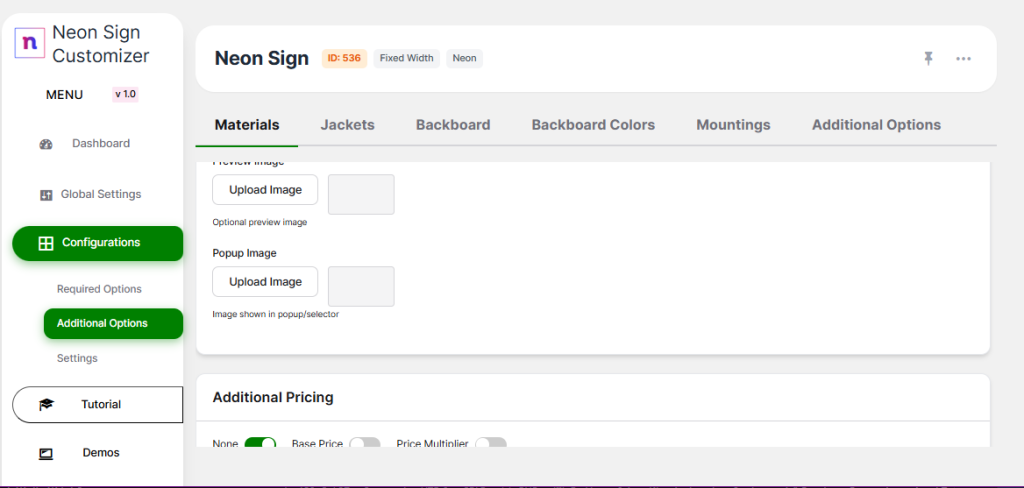This screenshot has width=1024, height=488.
Task: Pin the Neon Sign configuration
Action: (928, 58)
